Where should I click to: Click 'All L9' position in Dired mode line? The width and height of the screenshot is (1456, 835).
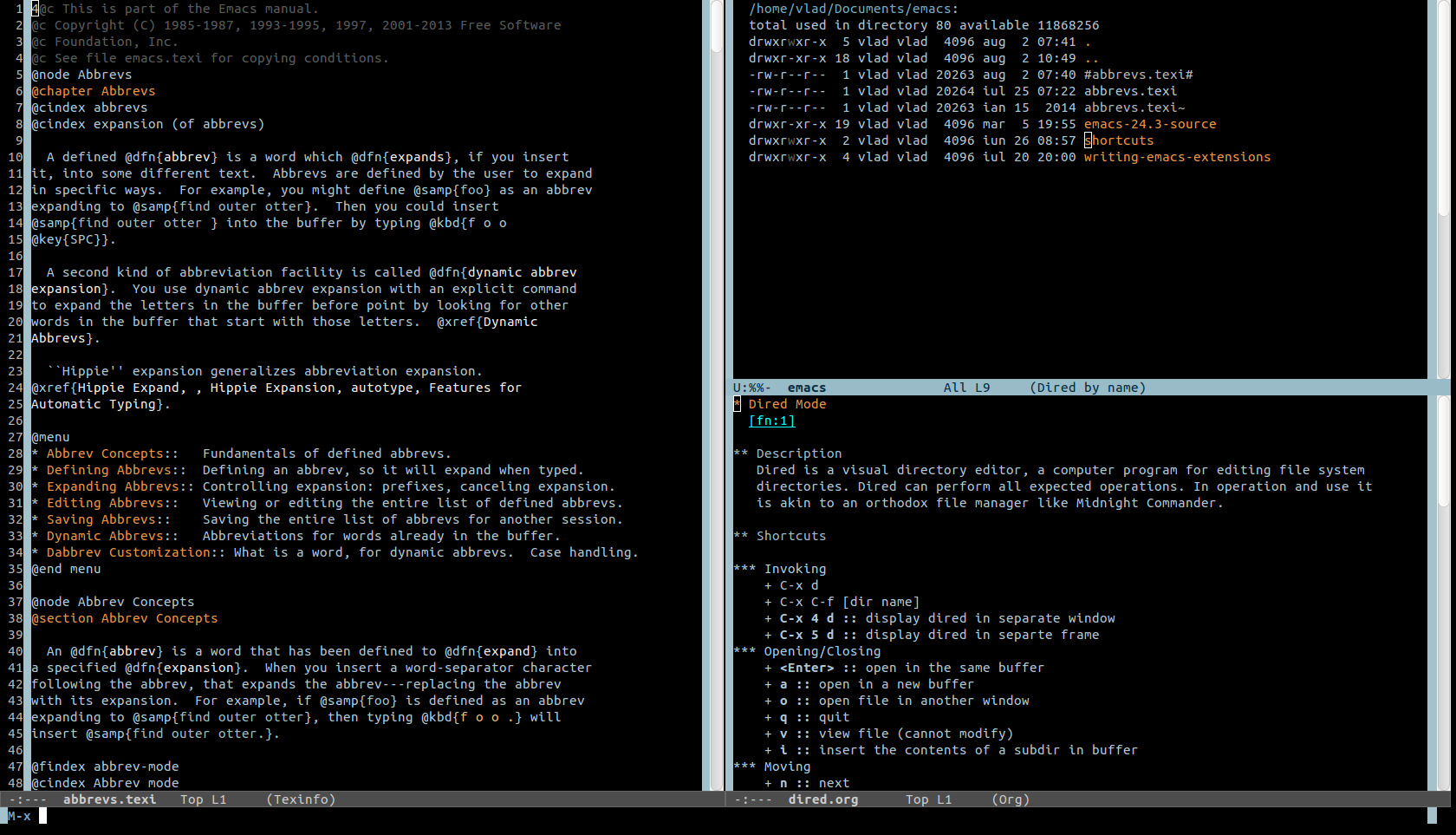(x=967, y=388)
